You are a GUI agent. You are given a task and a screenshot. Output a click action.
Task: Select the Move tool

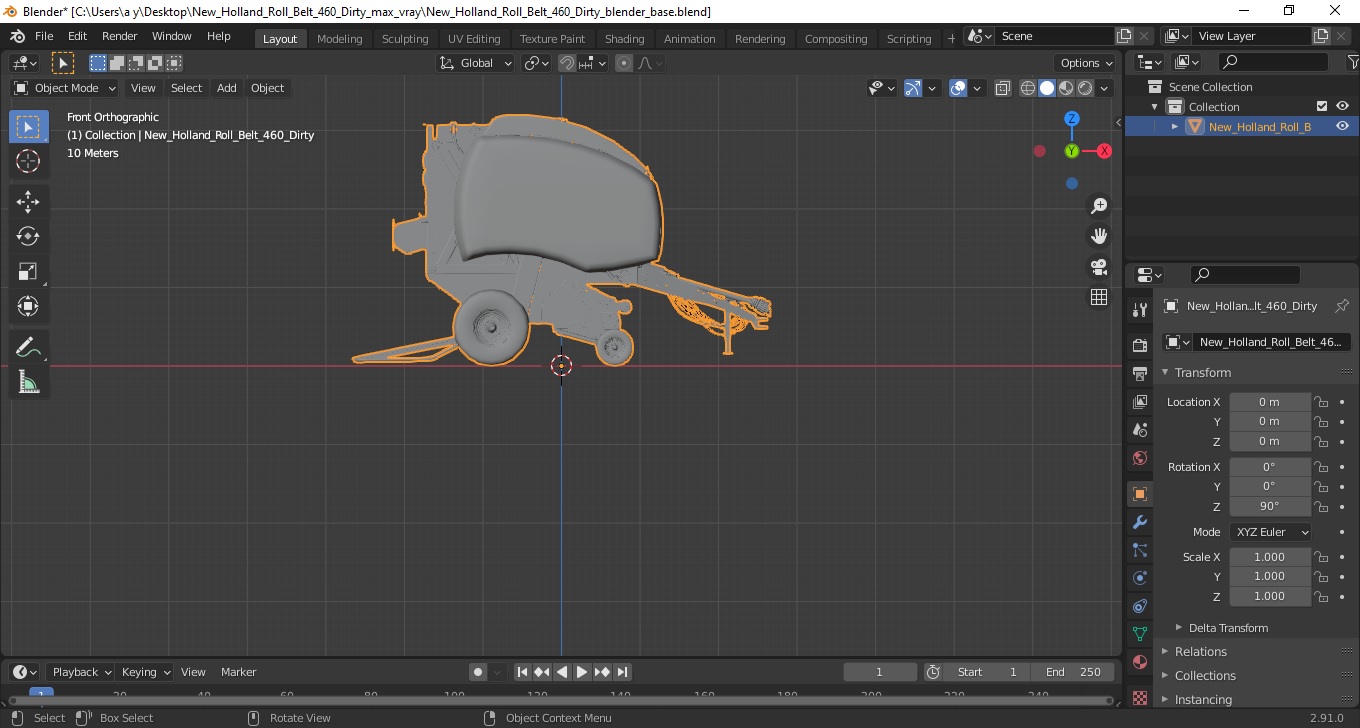pyautogui.click(x=28, y=202)
